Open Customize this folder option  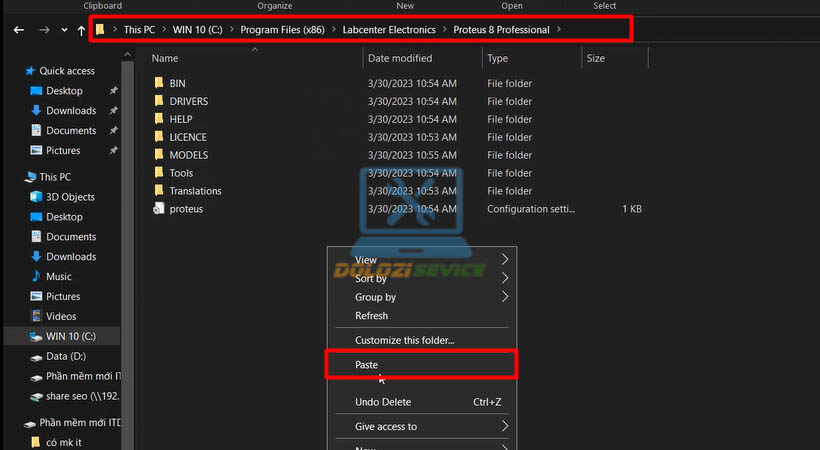(x=404, y=340)
